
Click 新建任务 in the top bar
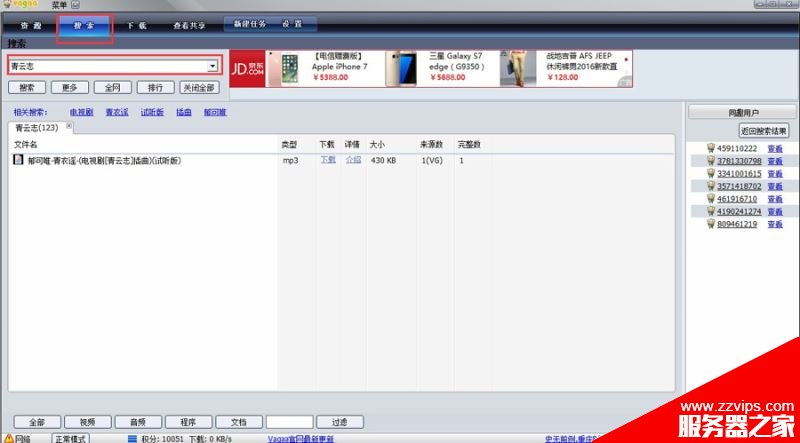pyautogui.click(x=249, y=24)
